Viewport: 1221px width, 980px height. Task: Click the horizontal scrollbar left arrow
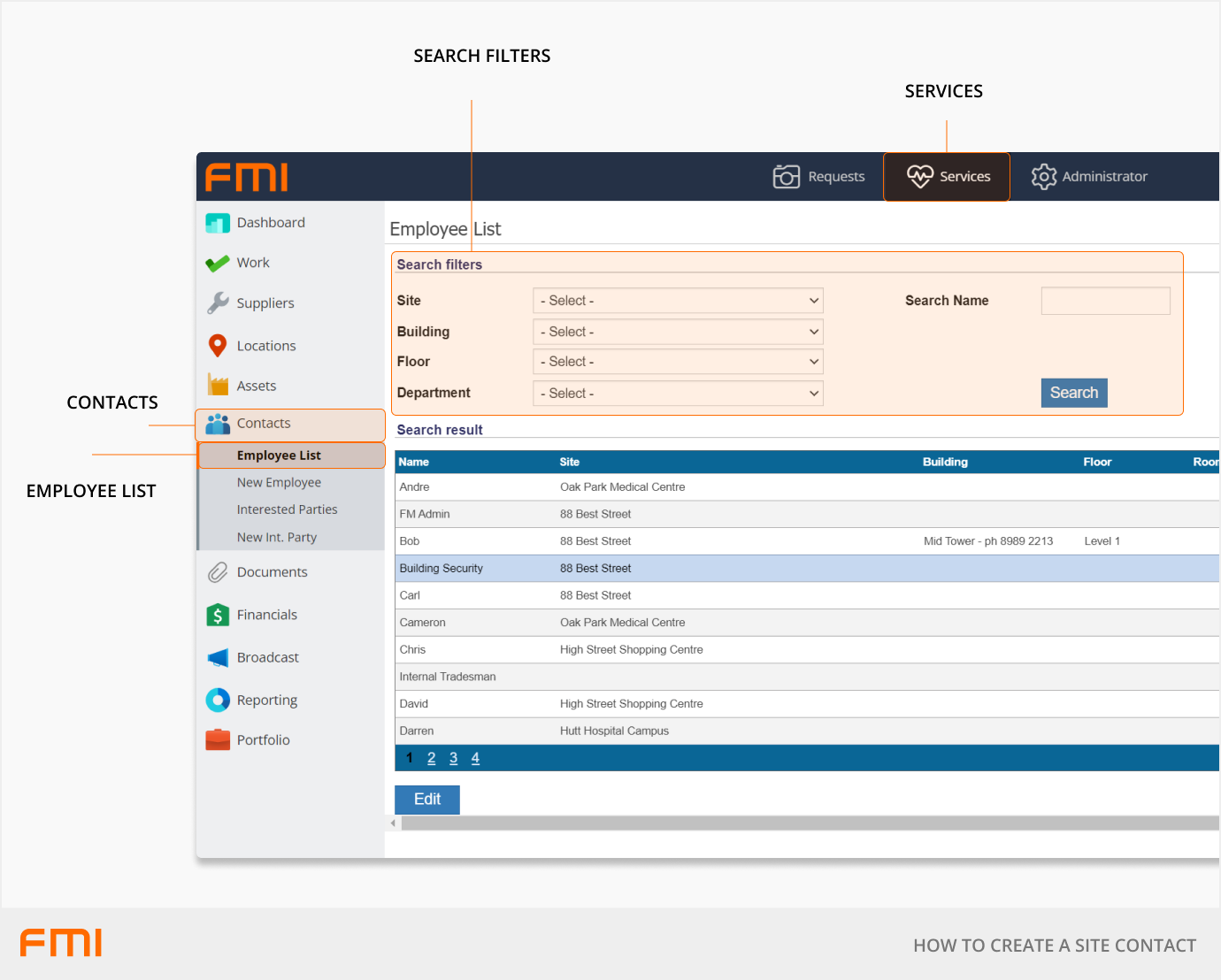click(393, 823)
